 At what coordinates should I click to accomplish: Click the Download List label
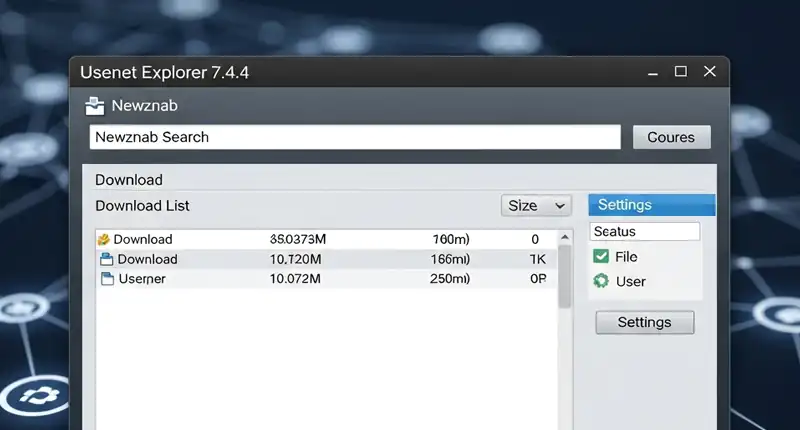pyautogui.click(x=142, y=206)
